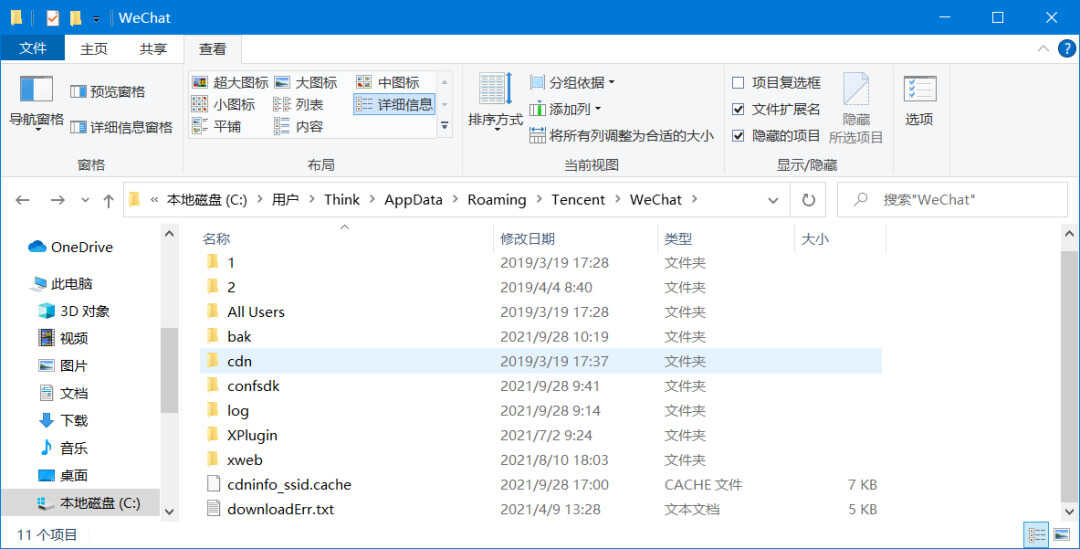1080x549 pixels.
Task: Expand the layout gallery more arrow
Action: click(x=444, y=127)
